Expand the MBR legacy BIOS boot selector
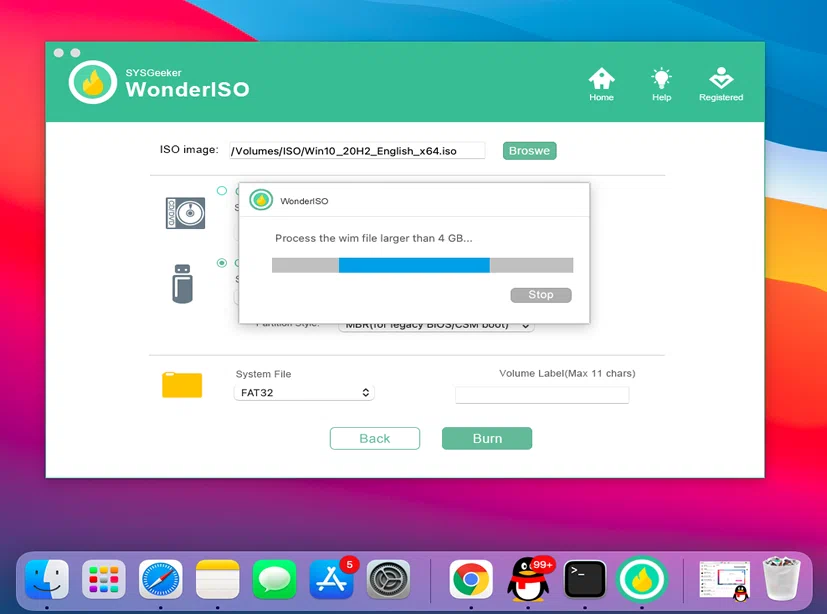This screenshot has height=614, width=827. [x=435, y=324]
